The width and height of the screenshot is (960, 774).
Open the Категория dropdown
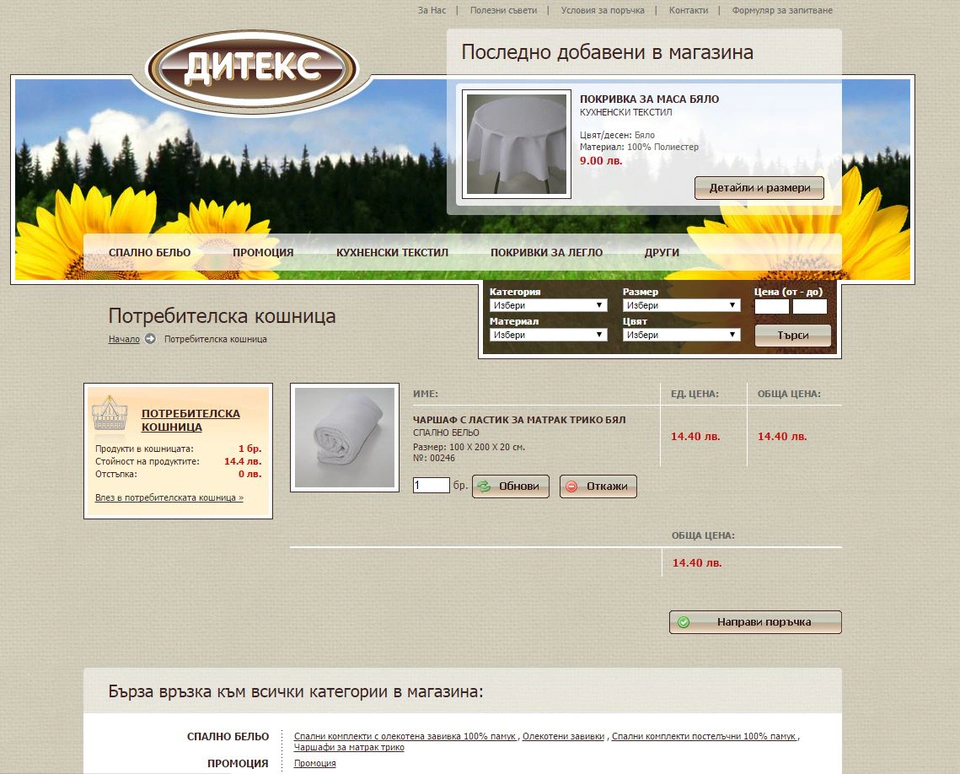point(548,305)
